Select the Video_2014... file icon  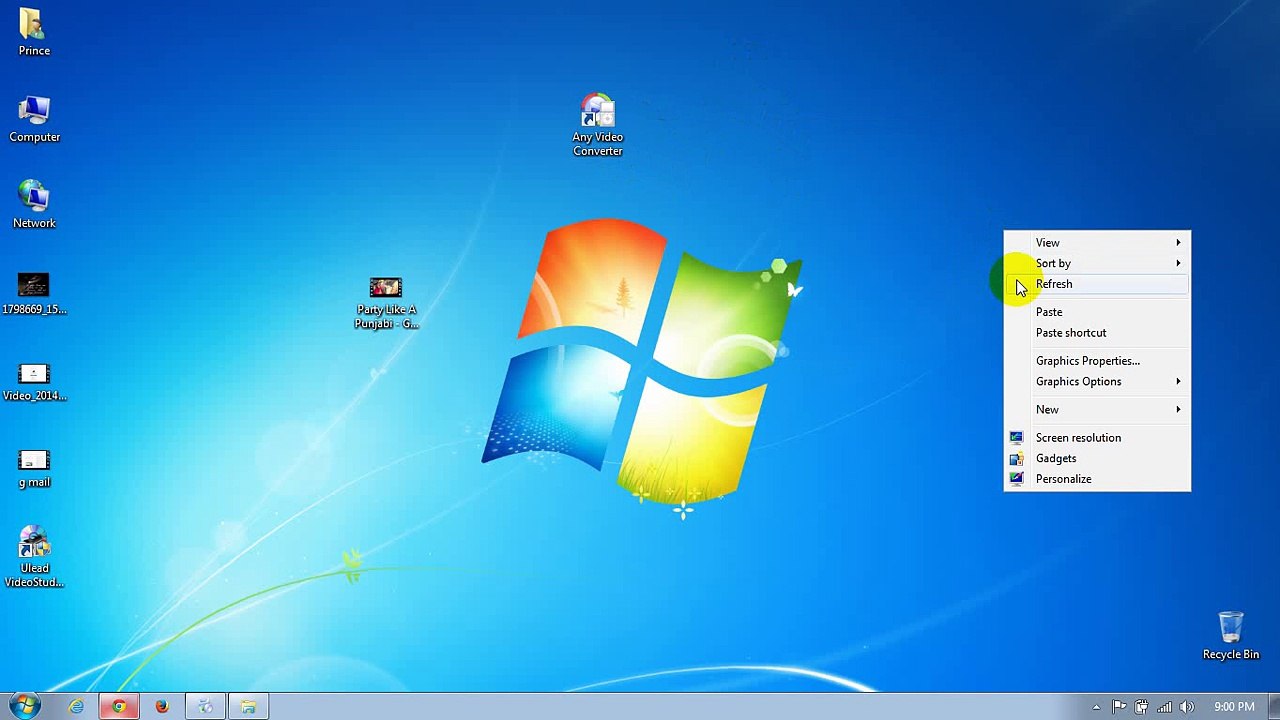pyautogui.click(x=34, y=381)
